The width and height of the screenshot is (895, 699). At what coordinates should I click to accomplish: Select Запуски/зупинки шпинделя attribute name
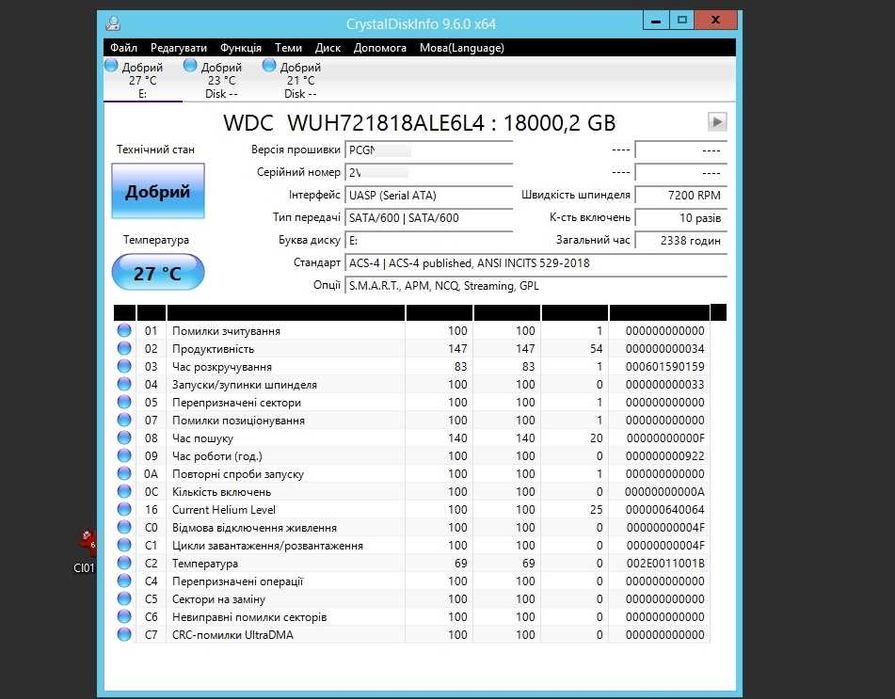point(244,385)
